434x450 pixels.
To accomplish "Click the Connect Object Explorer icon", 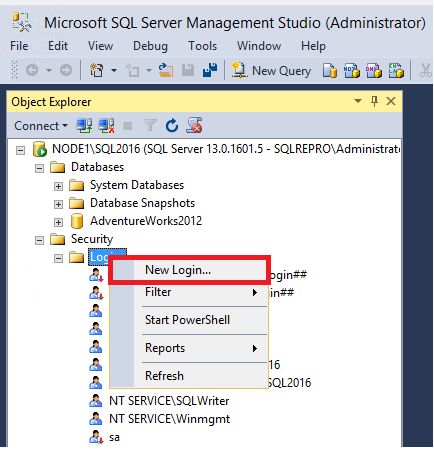I will (x=84, y=126).
